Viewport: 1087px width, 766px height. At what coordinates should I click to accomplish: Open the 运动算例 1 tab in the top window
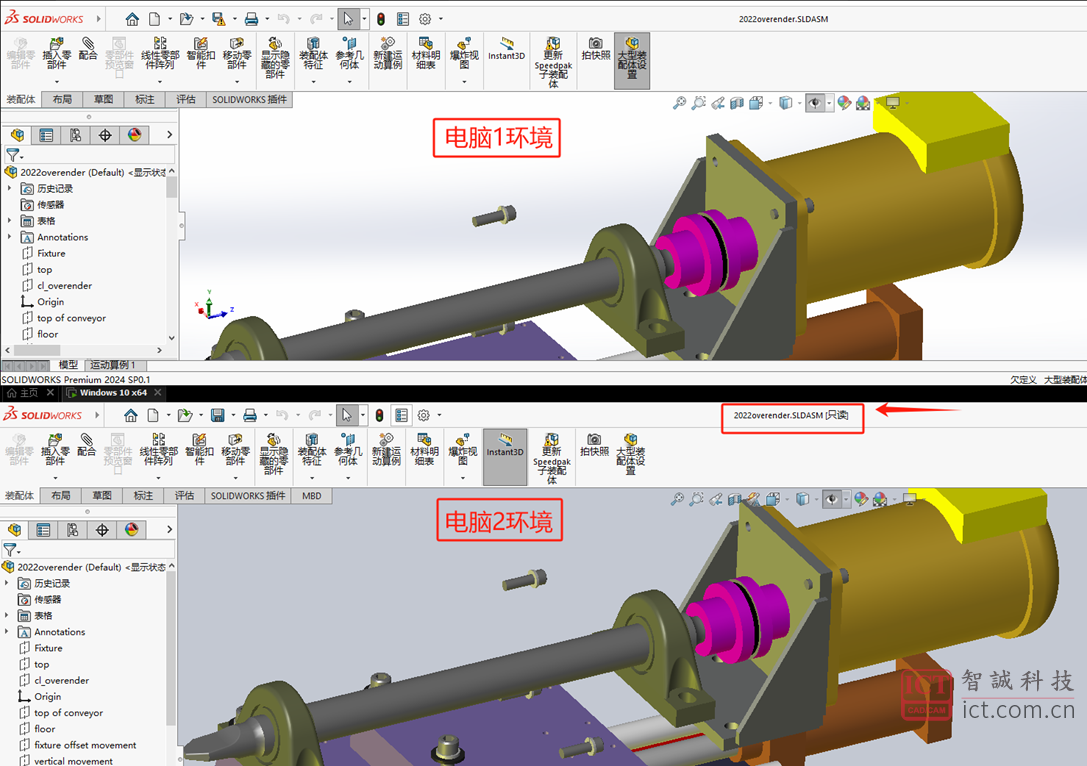[112, 365]
